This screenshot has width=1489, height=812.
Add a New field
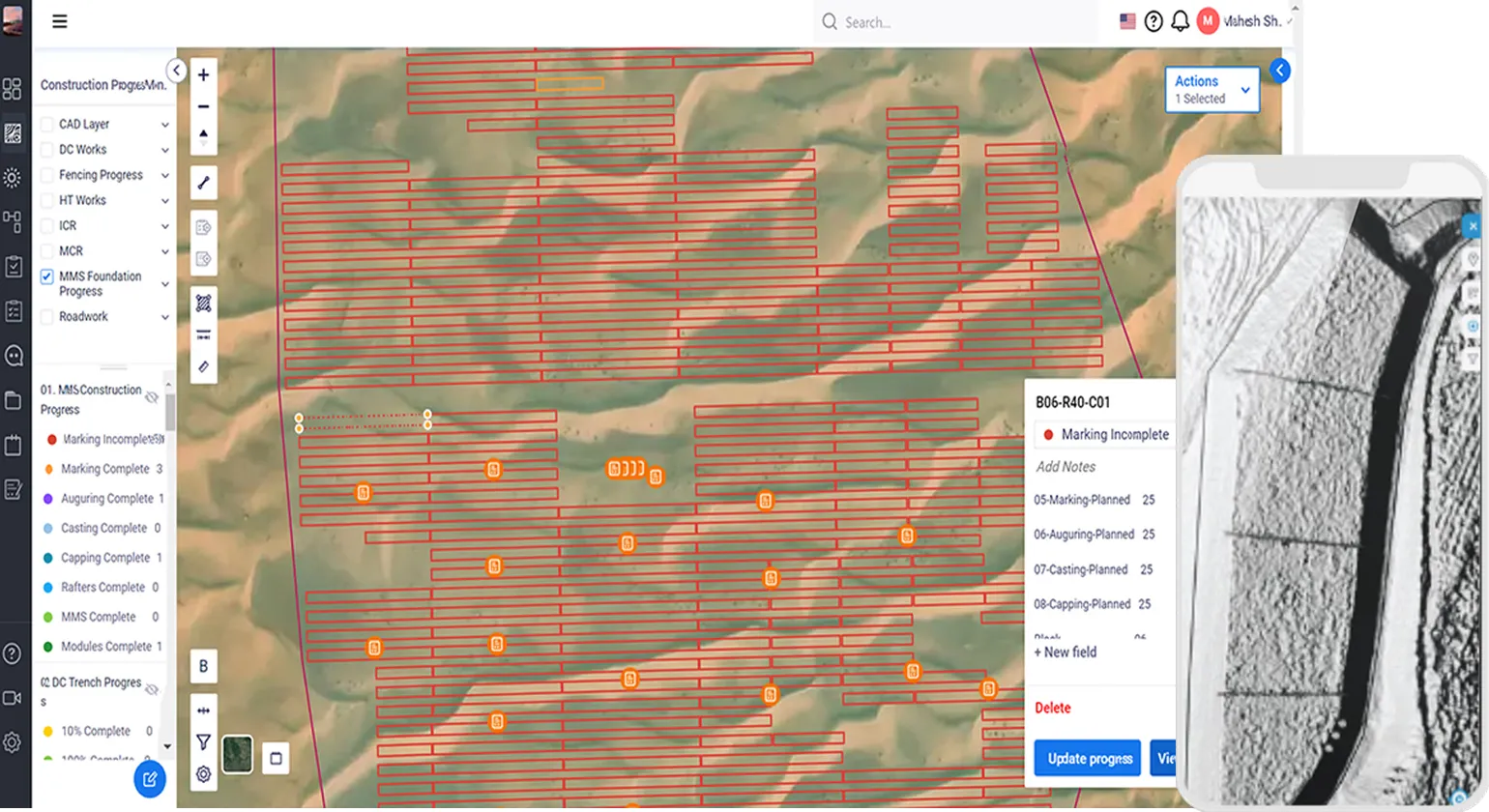pos(1066,652)
